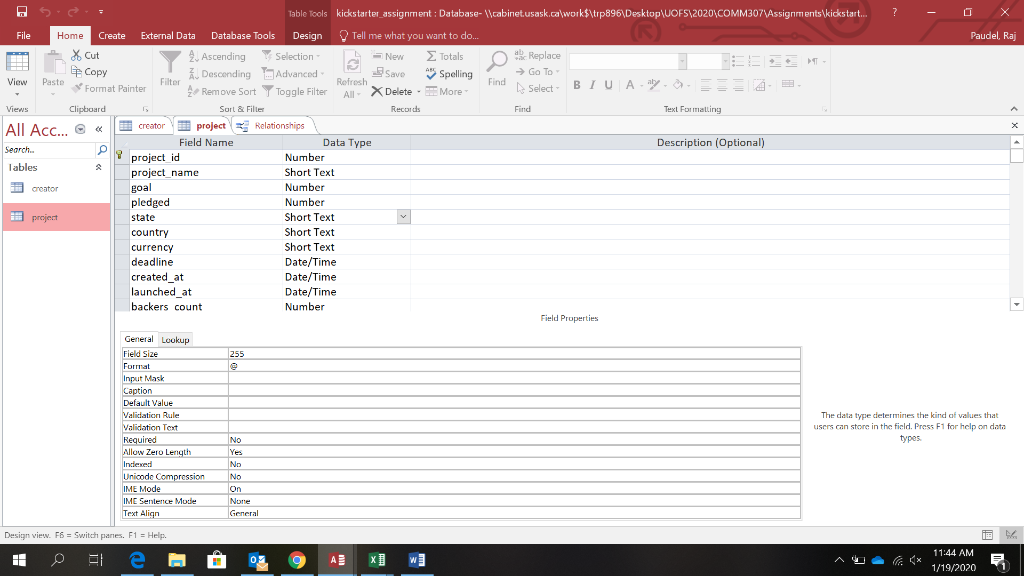Collapse the Tables group
The height and width of the screenshot is (576, 1024).
click(99, 167)
